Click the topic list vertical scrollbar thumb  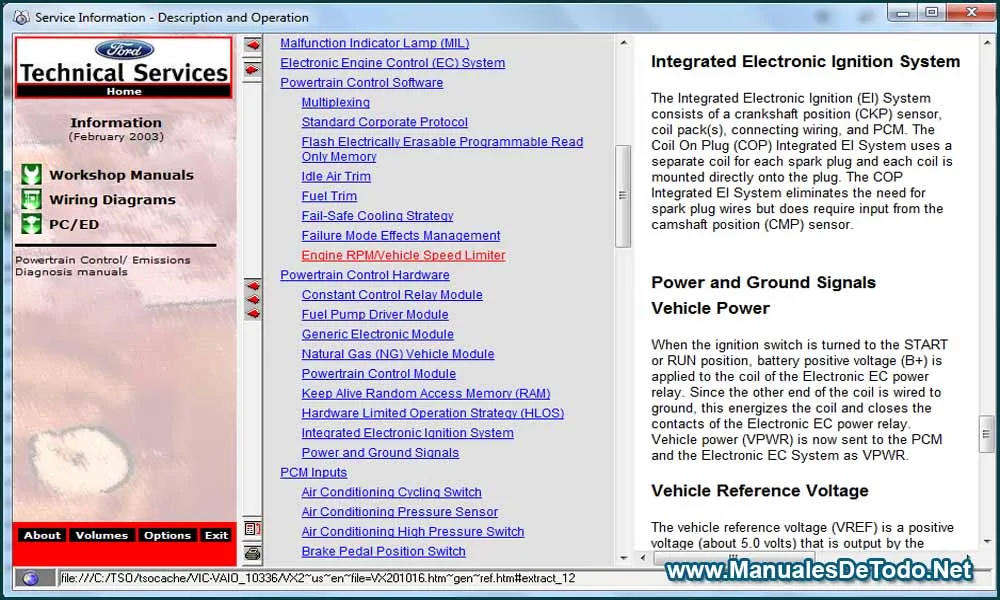pyautogui.click(x=622, y=195)
